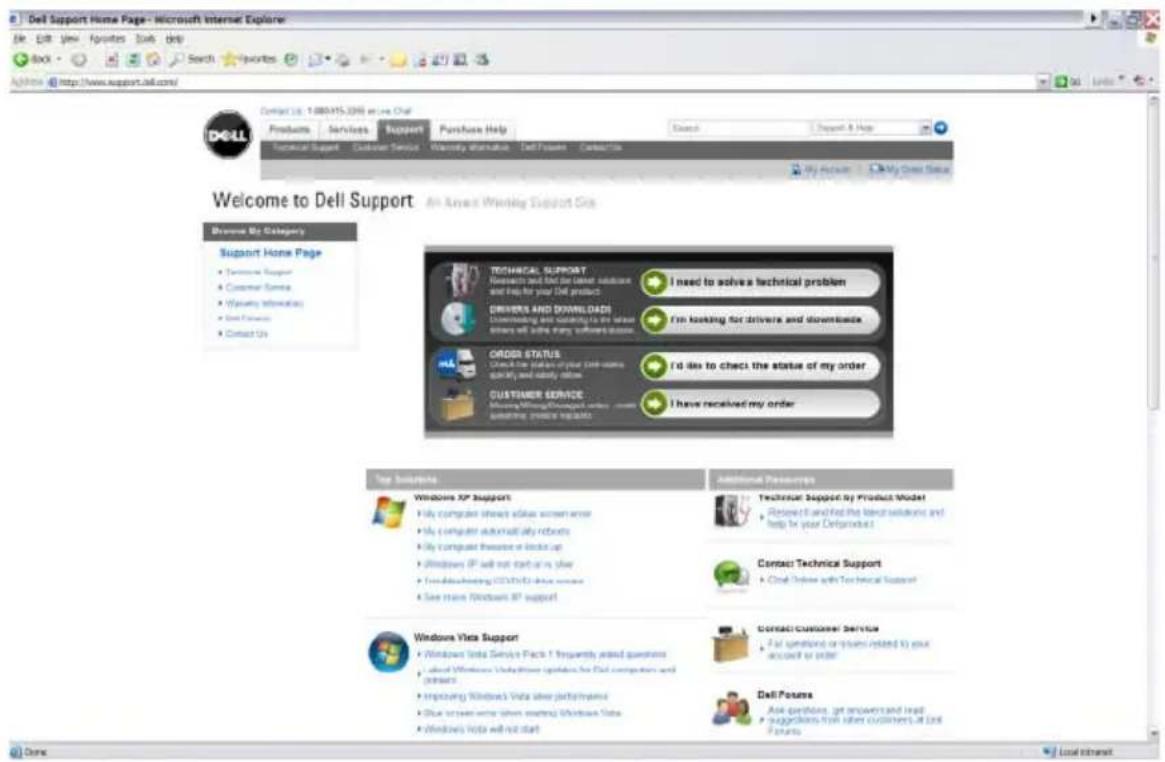Viewport: 1165px width, 762px height.
Task: Open the Back button history dropdown arrow
Action: pos(59,59)
